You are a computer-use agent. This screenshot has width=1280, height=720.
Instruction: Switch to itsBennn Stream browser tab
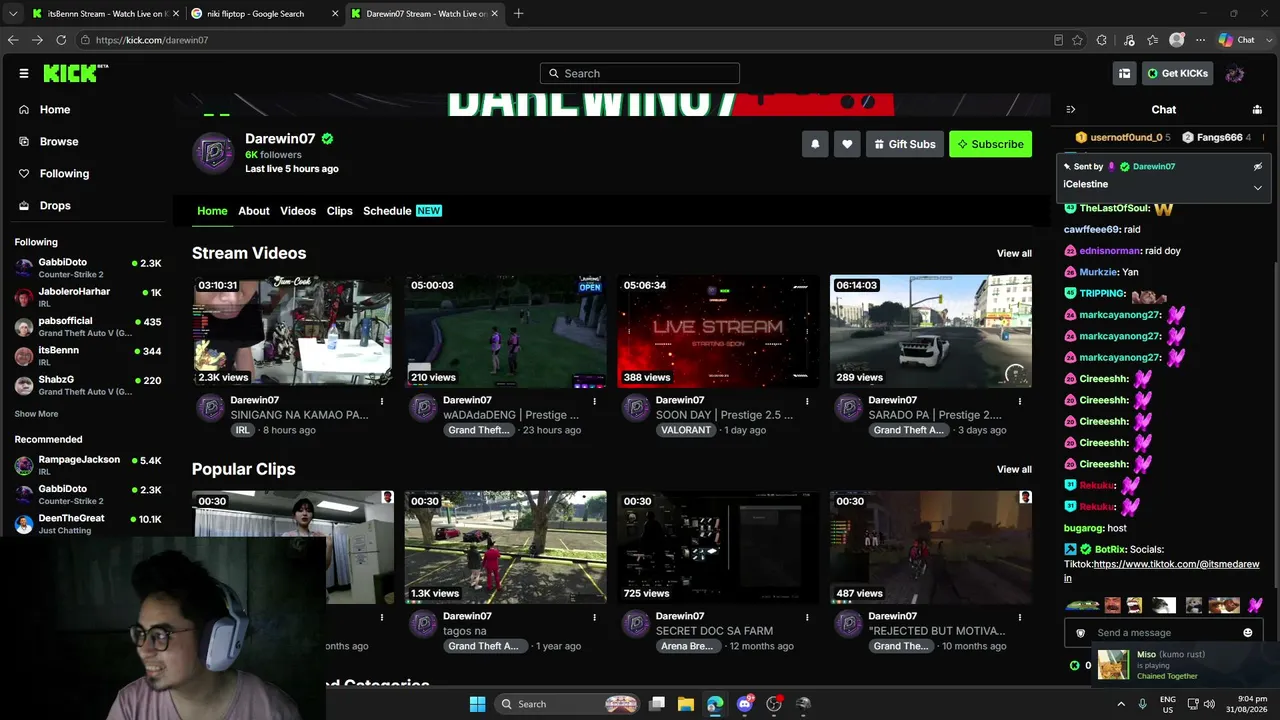coord(104,14)
